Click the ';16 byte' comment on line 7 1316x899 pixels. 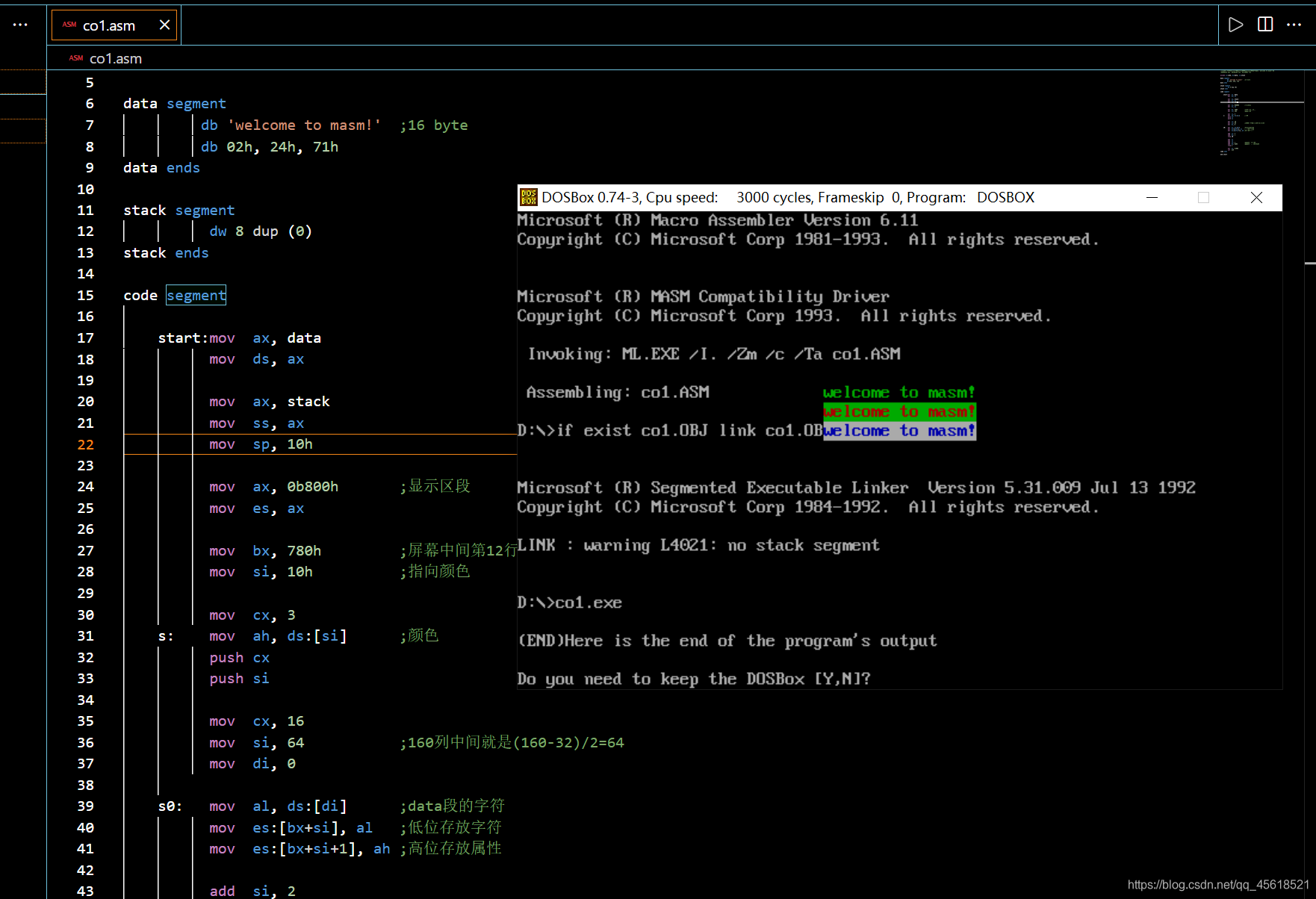(x=434, y=125)
